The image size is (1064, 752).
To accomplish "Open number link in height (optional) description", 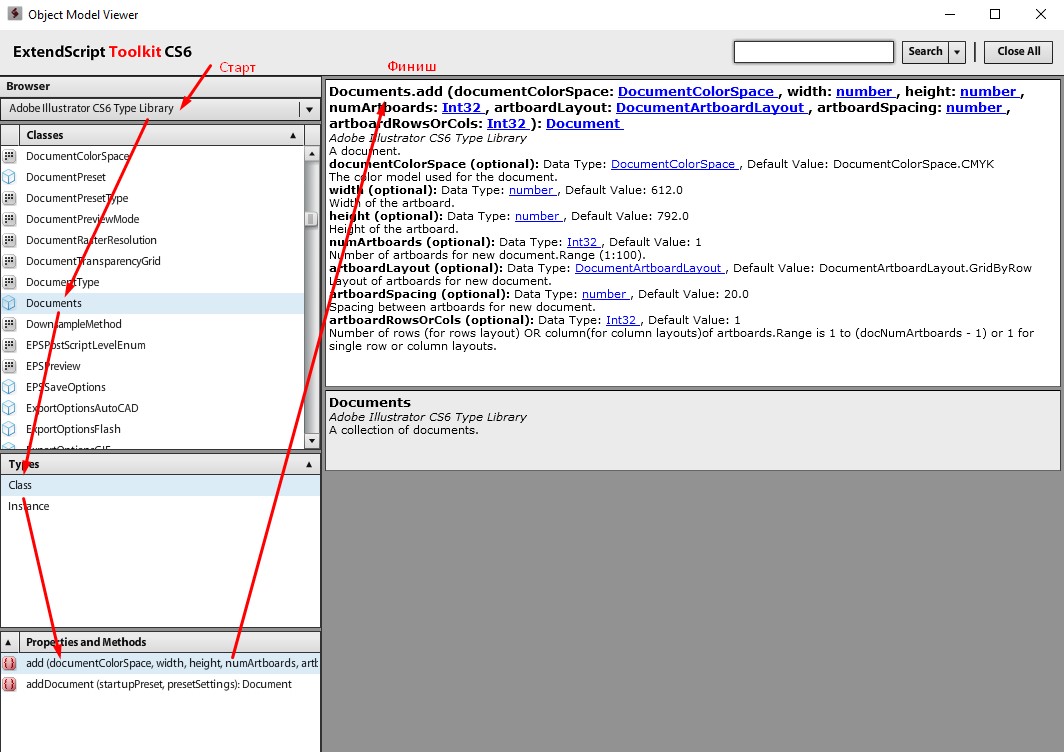I will 537,216.
